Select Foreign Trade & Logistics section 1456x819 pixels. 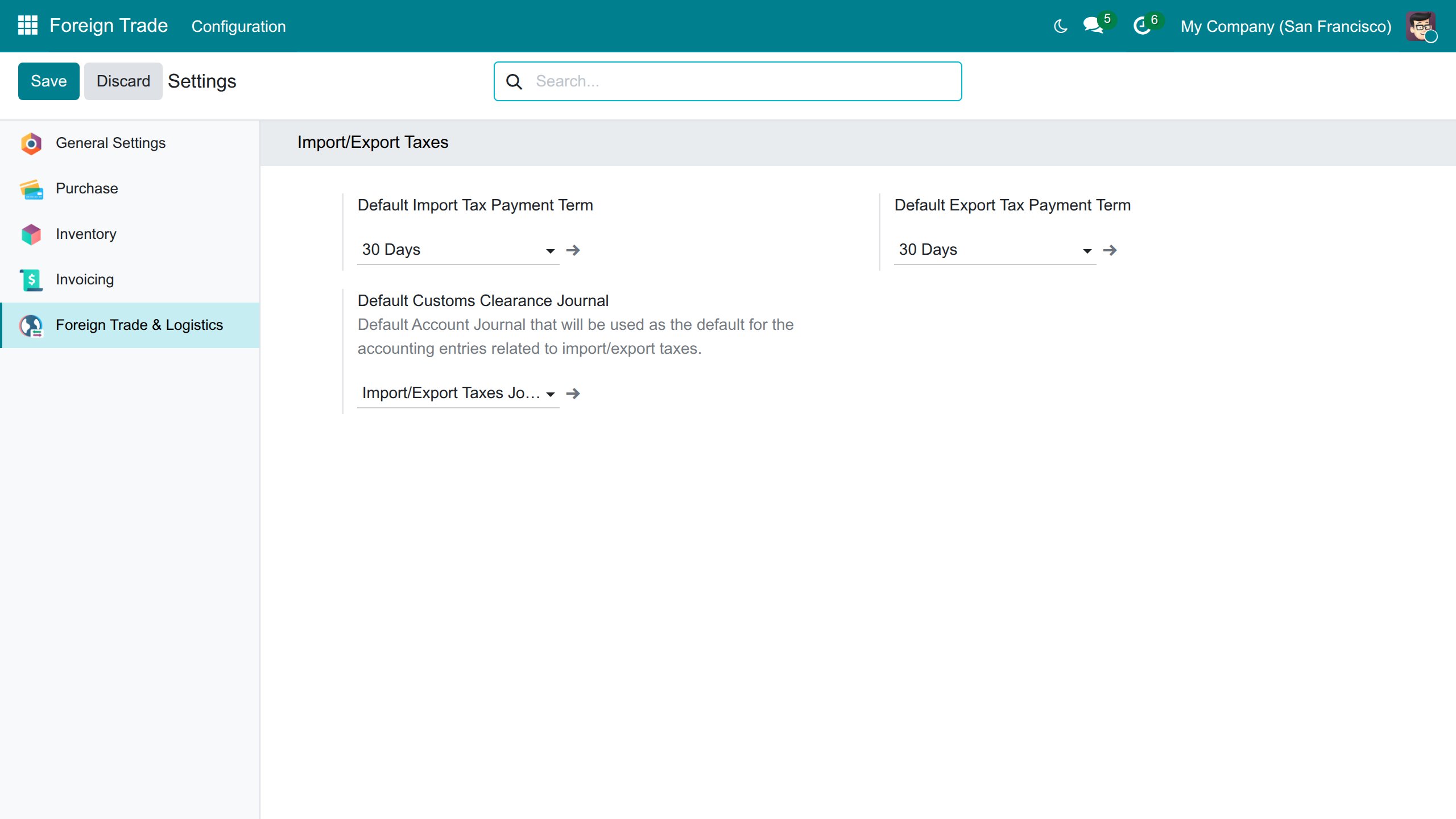pos(130,325)
